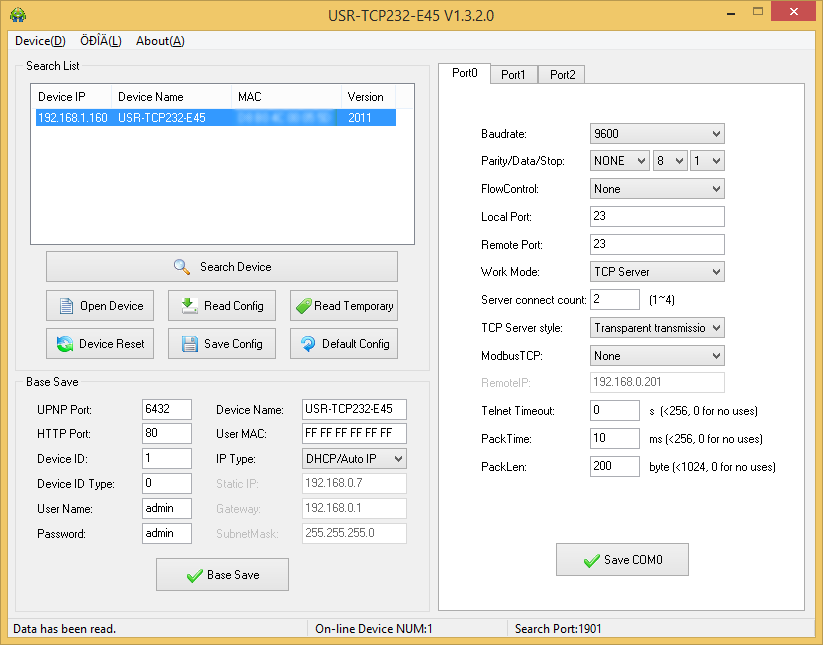Expand the Baudrate dropdown
The image size is (823, 645).
pos(657,134)
